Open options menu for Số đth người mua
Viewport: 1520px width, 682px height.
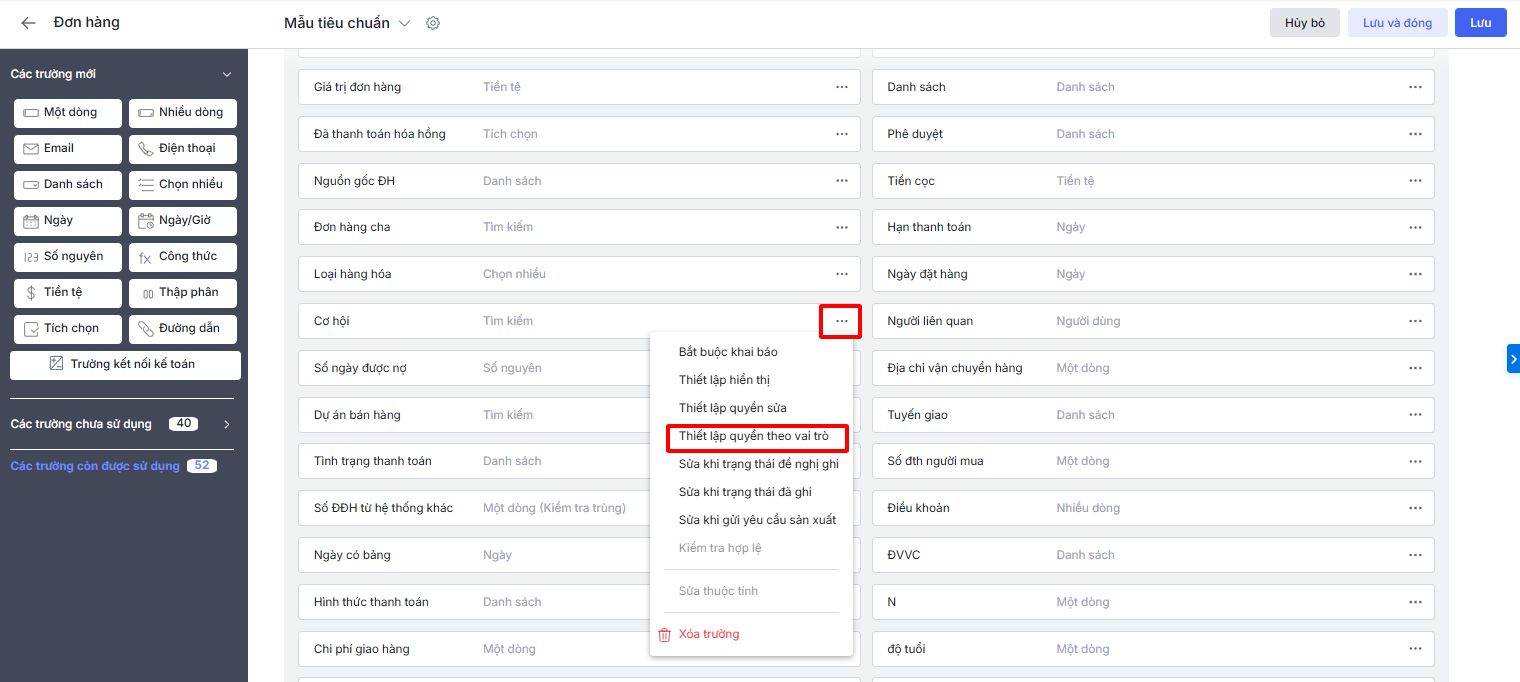[x=1415, y=461]
